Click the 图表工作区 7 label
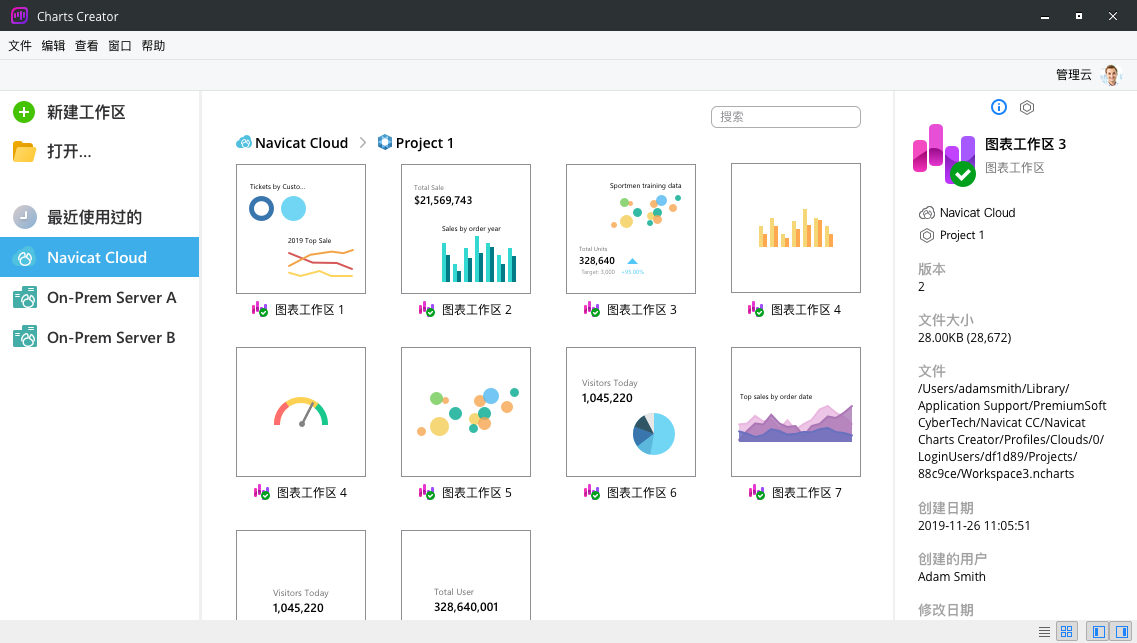This screenshot has height=643, width=1137. pyautogui.click(x=806, y=492)
